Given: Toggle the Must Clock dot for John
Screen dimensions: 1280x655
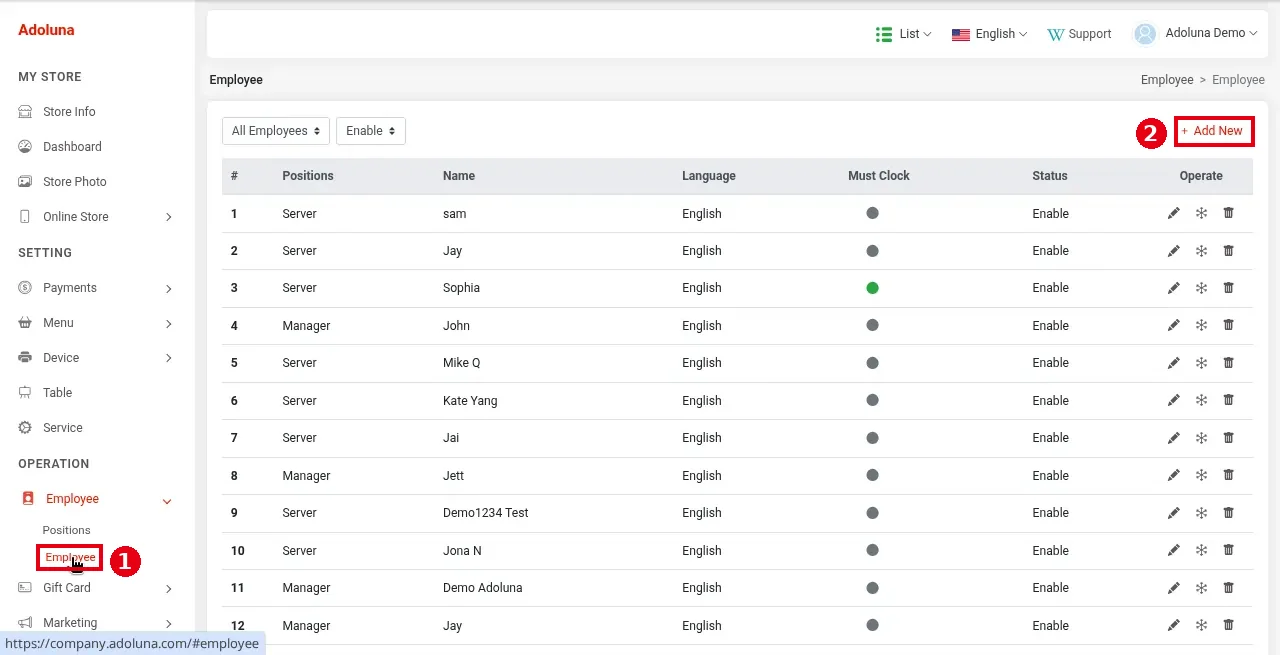Looking at the screenshot, I should pyautogui.click(x=872, y=325).
